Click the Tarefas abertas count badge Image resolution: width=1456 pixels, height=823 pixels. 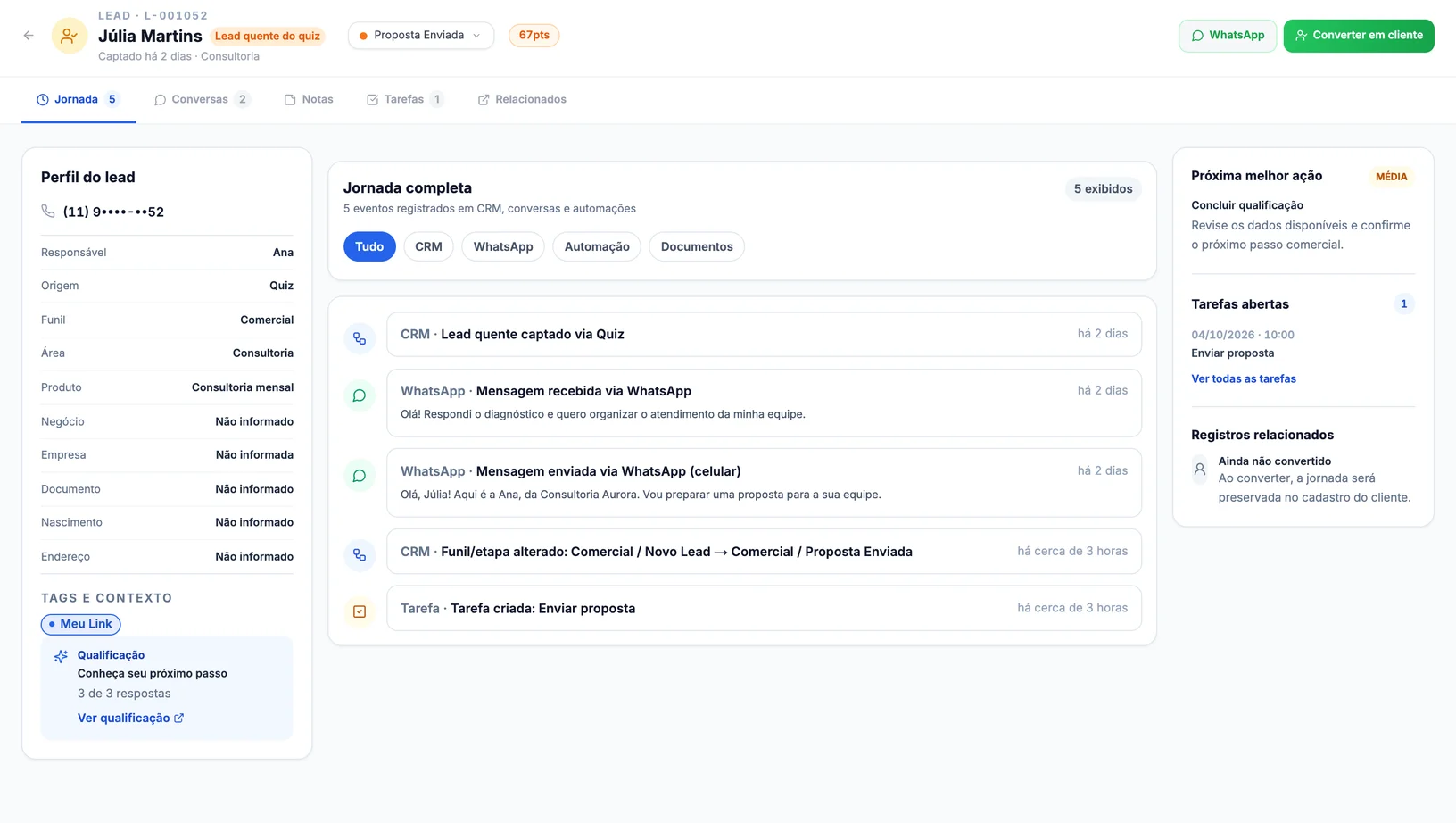(1403, 304)
